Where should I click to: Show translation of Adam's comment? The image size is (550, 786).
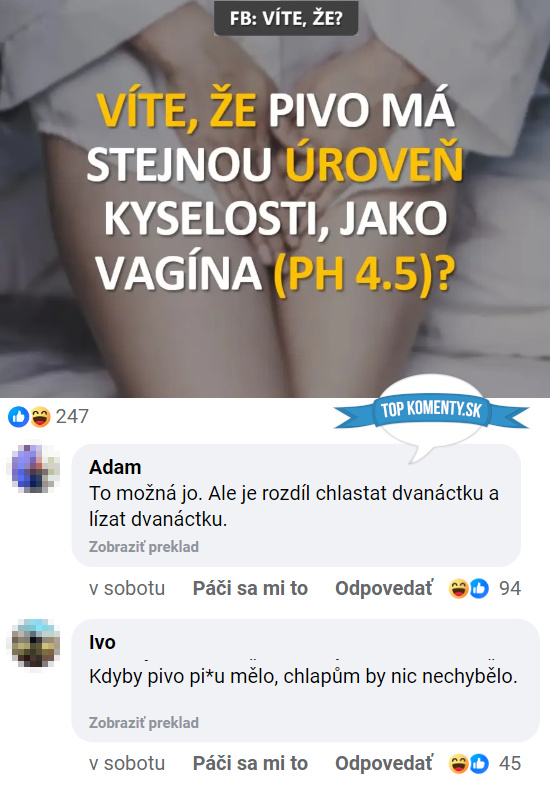tap(144, 546)
